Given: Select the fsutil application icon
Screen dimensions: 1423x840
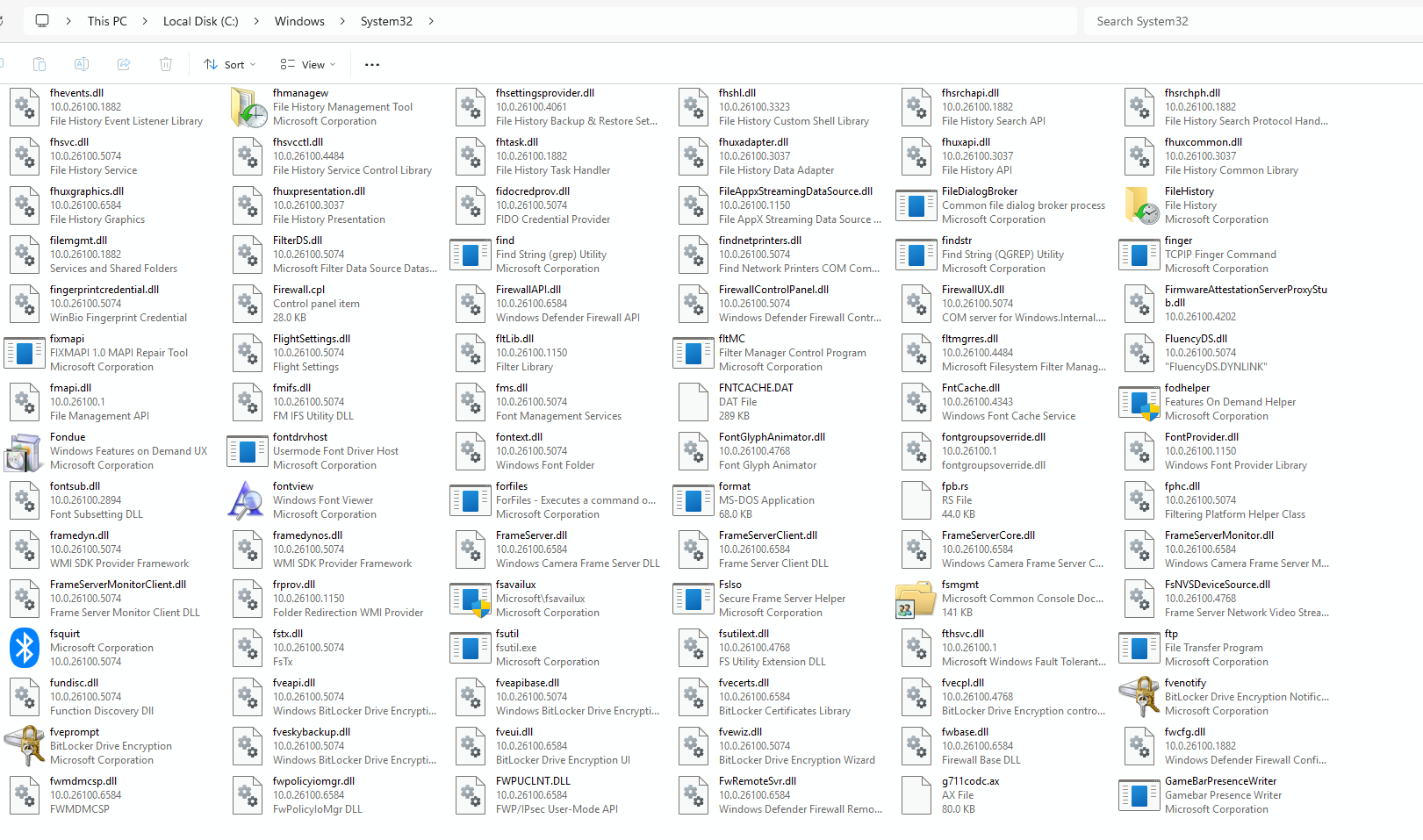Looking at the screenshot, I should click(471, 648).
